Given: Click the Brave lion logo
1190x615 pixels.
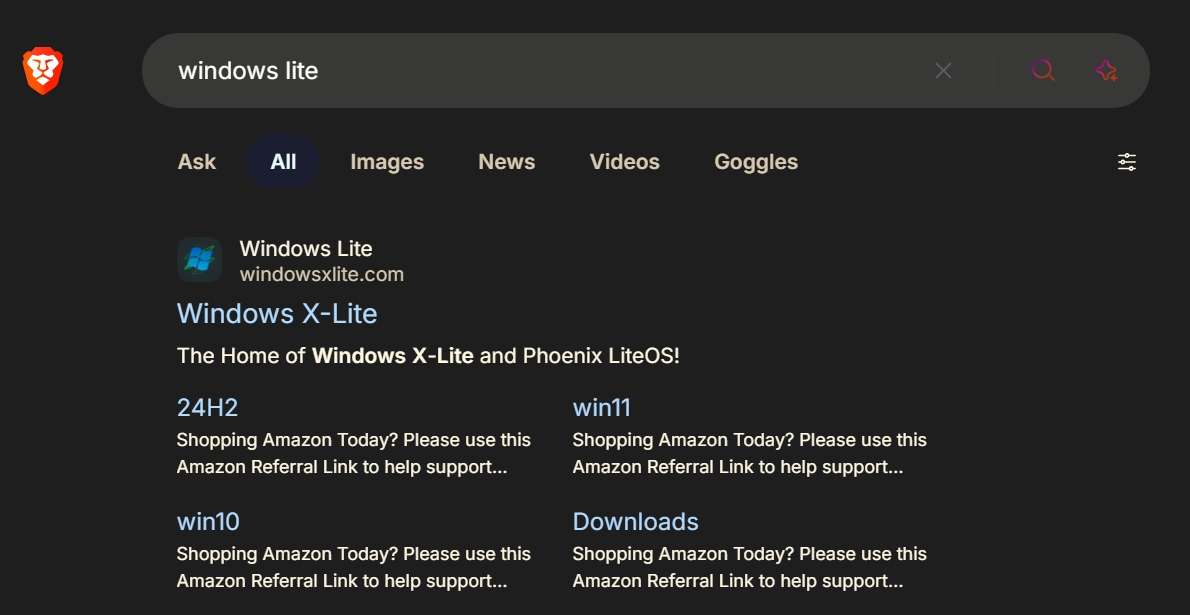Looking at the screenshot, I should coord(43,71).
